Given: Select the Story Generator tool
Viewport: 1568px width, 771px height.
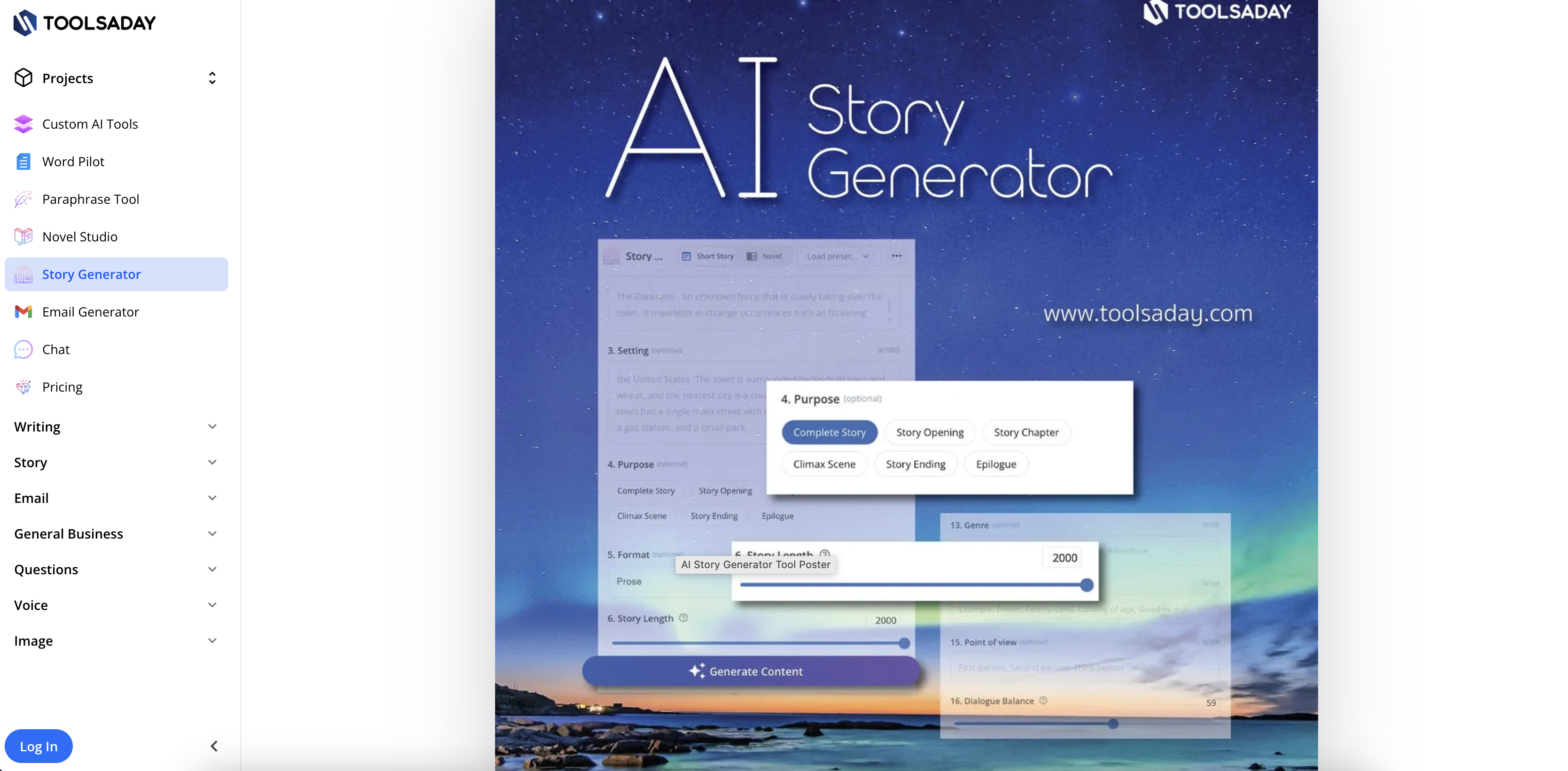Looking at the screenshot, I should [x=91, y=274].
